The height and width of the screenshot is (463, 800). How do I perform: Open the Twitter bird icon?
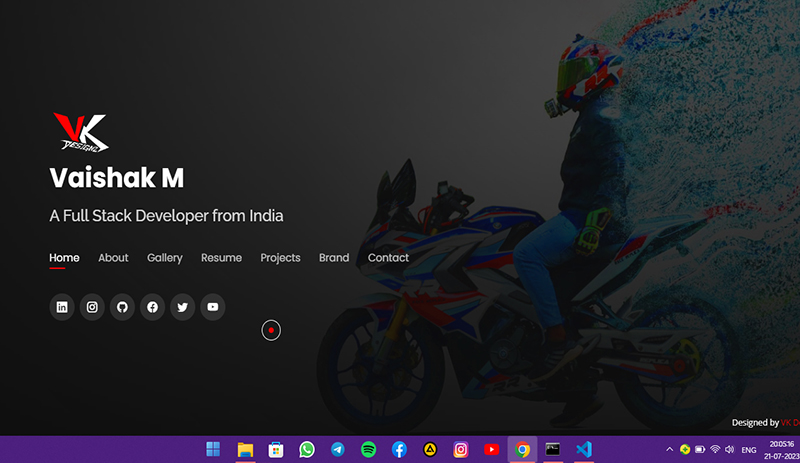pyautogui.click(x=182, y=307)
